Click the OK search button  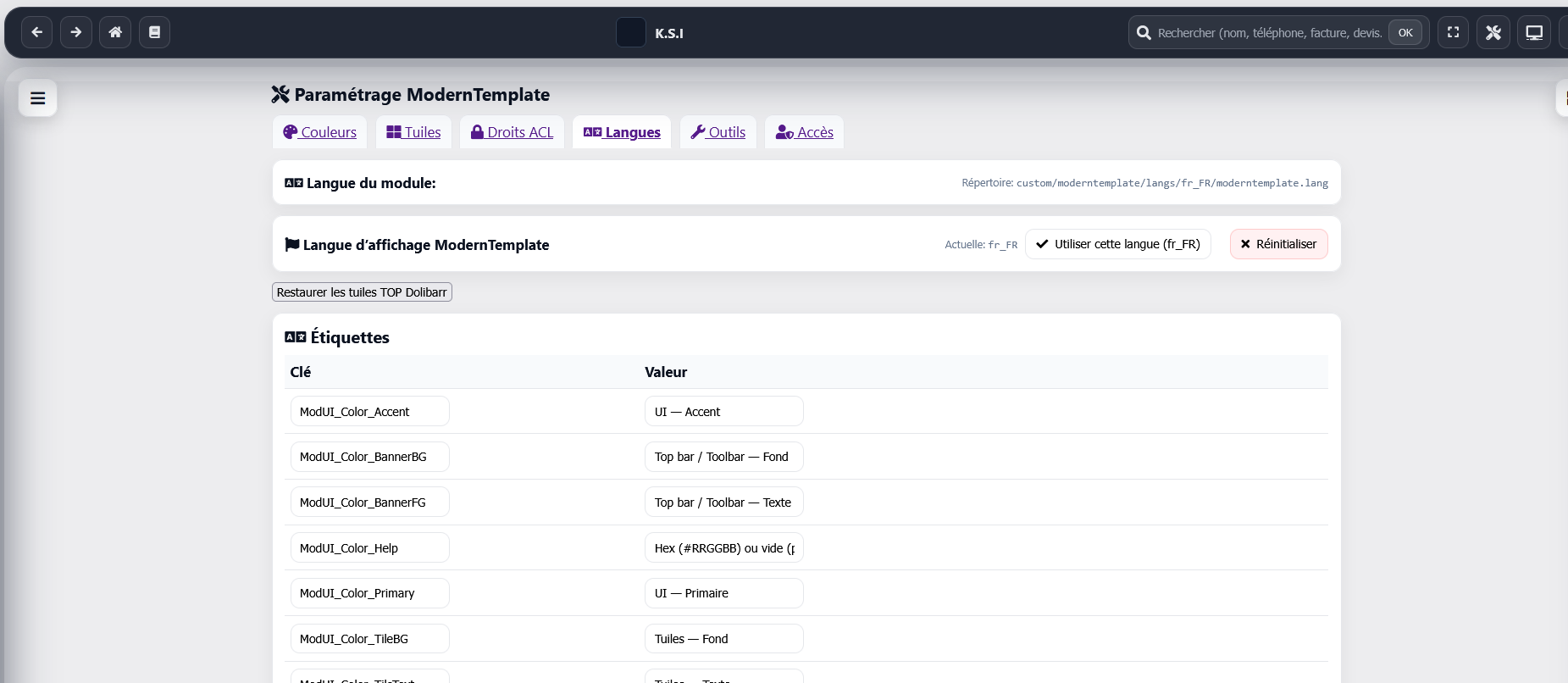tap(1405, 33)
